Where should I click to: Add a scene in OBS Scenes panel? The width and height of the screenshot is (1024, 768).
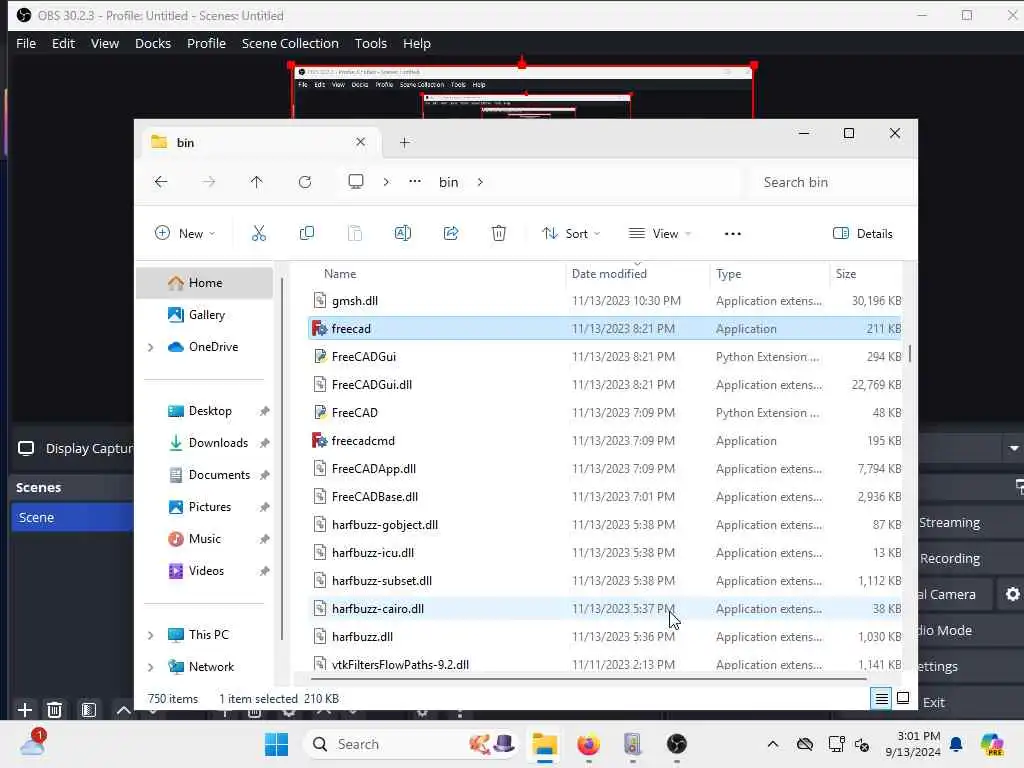point(25,709)
